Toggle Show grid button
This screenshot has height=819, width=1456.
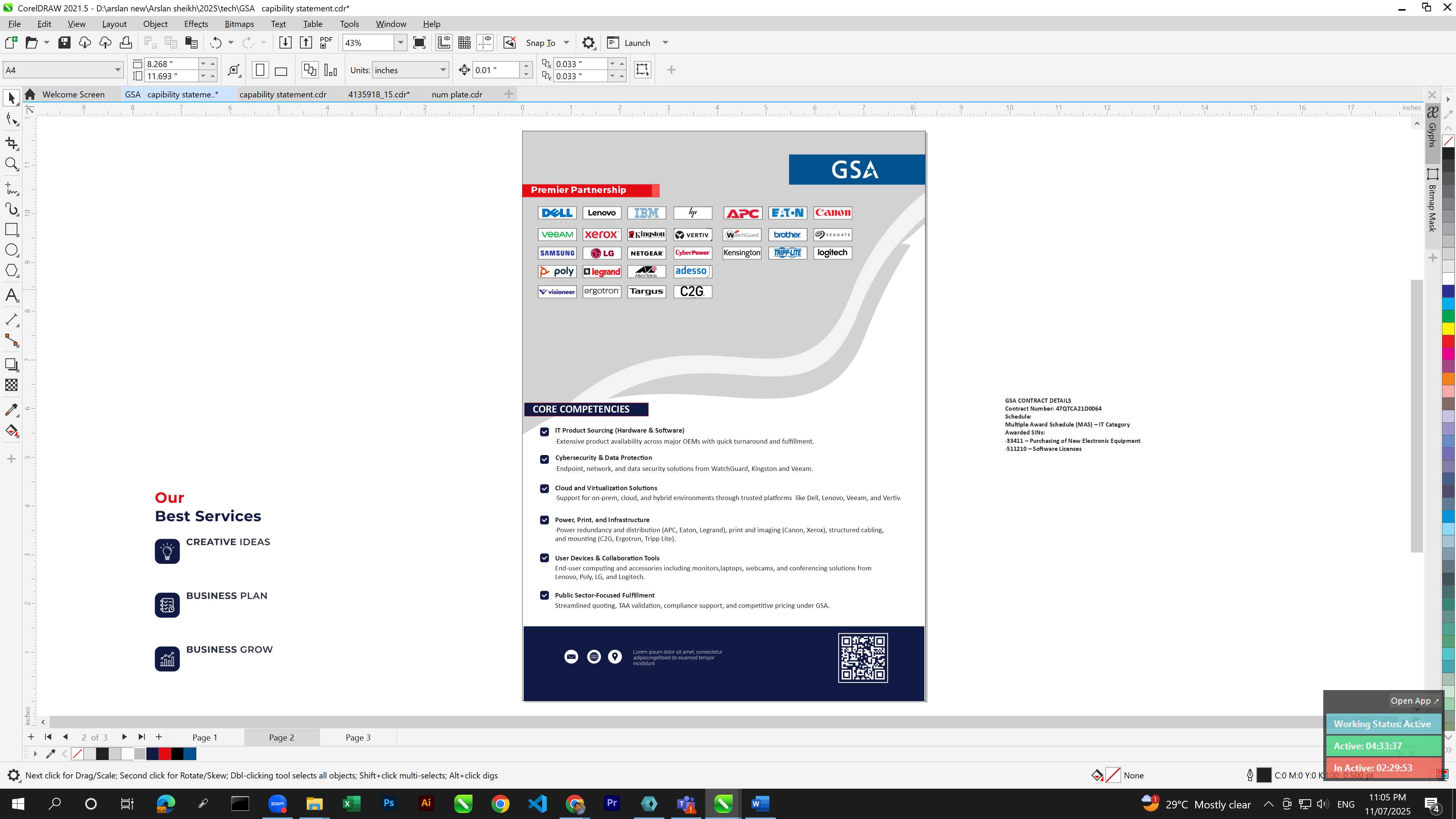464,42
